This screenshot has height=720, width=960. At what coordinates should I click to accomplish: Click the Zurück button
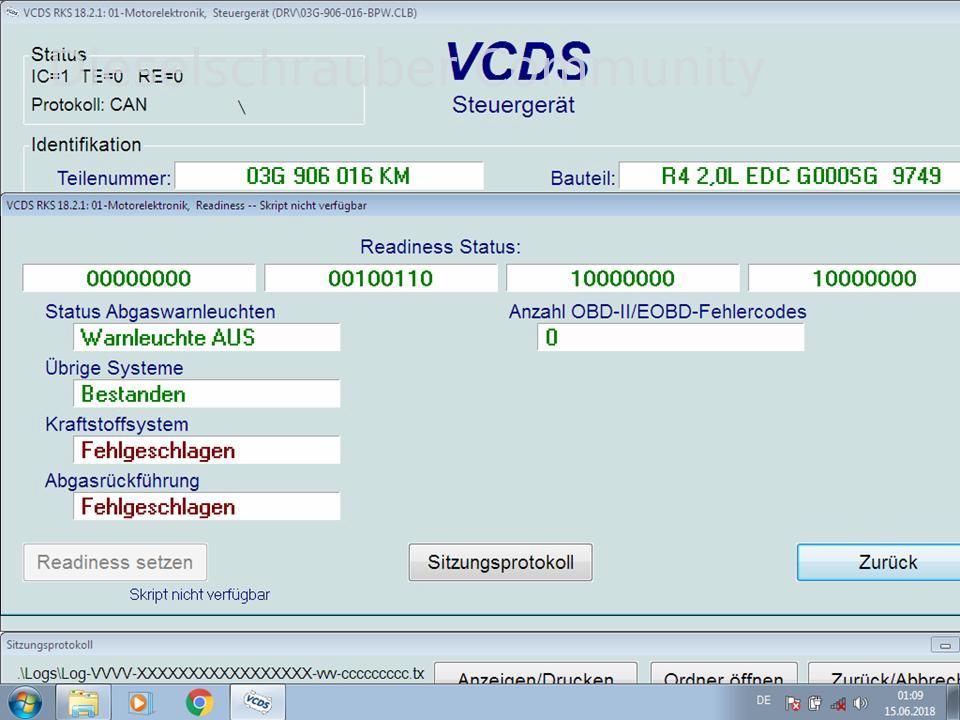[879, 562]
